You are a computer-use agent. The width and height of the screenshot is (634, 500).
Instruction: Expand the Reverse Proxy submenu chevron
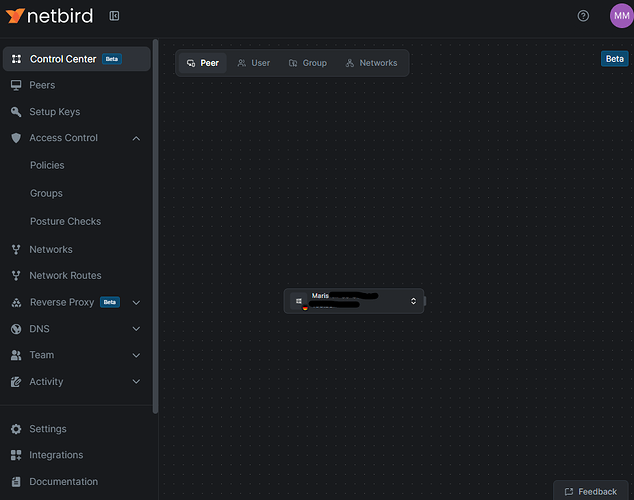click(136, 303)
